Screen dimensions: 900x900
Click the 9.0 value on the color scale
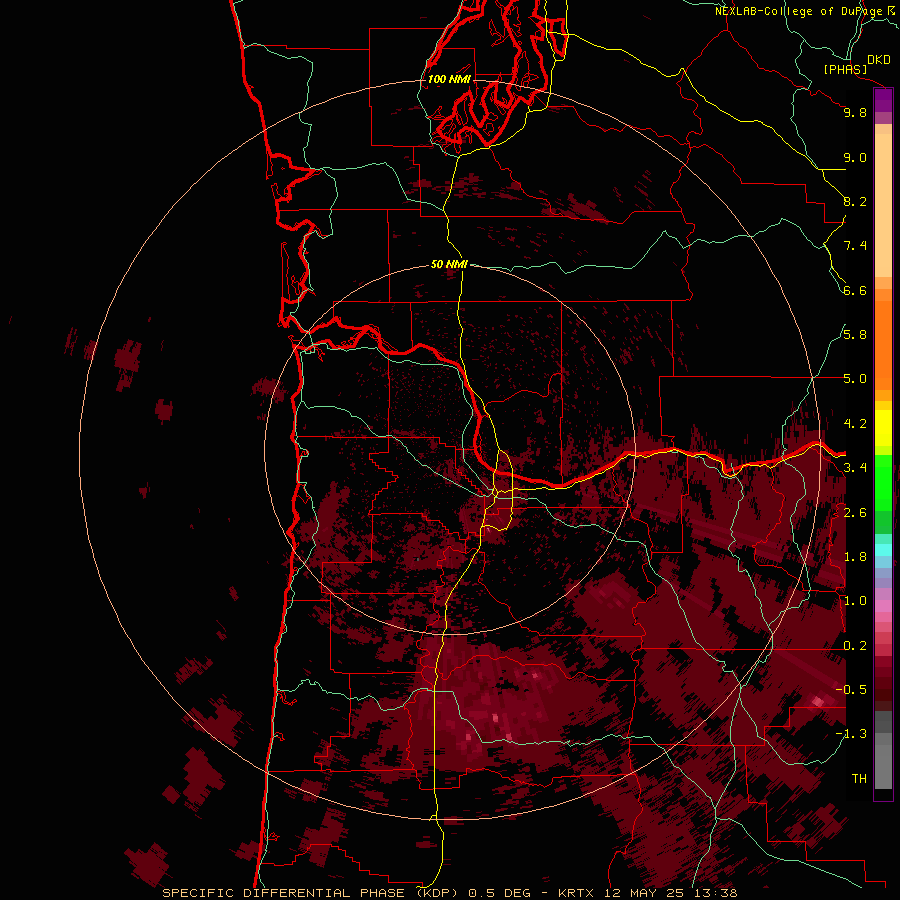tap(855, 158)
